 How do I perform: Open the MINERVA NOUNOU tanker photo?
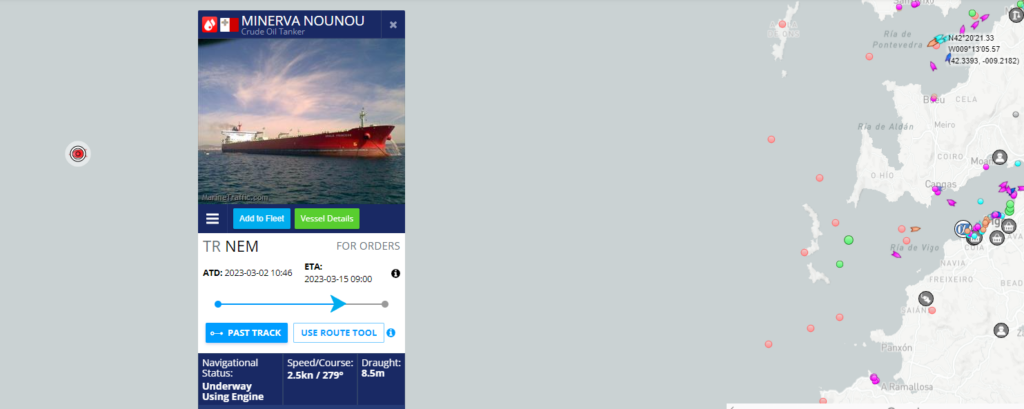(301, 122)
